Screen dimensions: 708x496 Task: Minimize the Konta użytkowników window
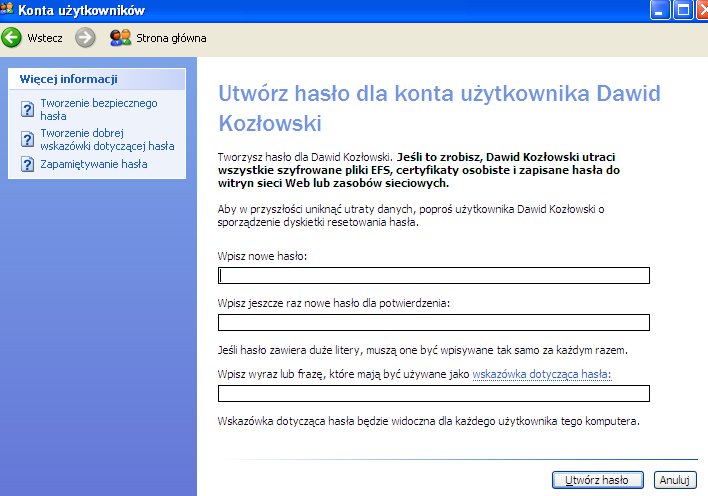pyautogui.click(x=660, y=10)
